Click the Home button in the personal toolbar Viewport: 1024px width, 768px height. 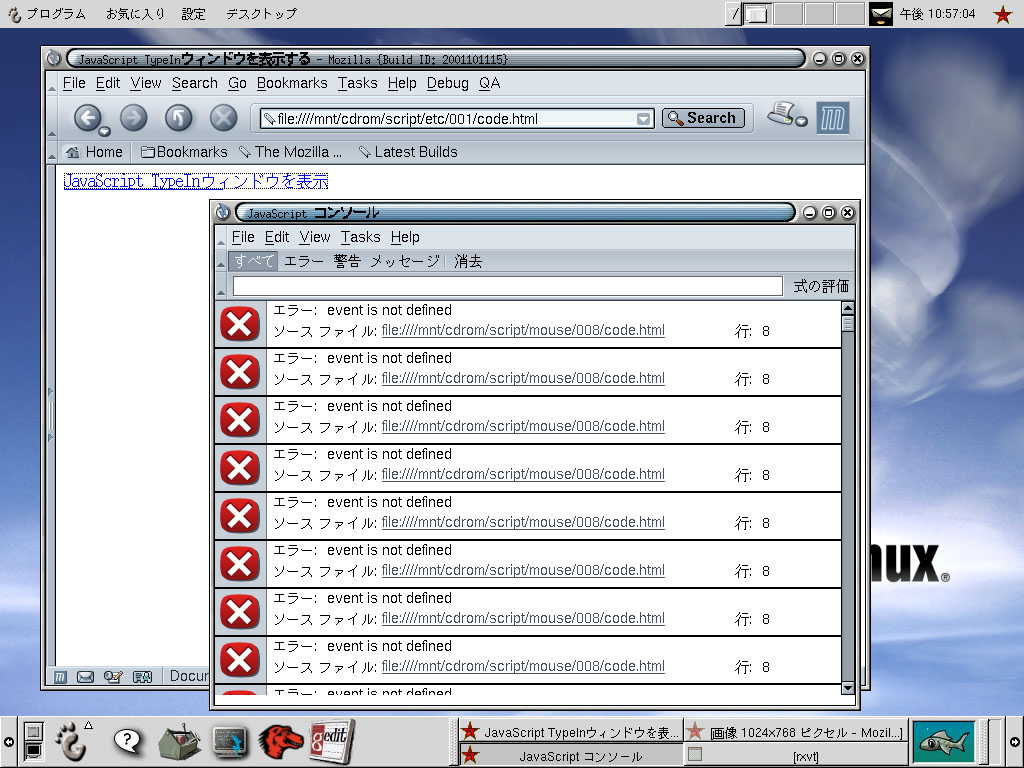(95, 152)
